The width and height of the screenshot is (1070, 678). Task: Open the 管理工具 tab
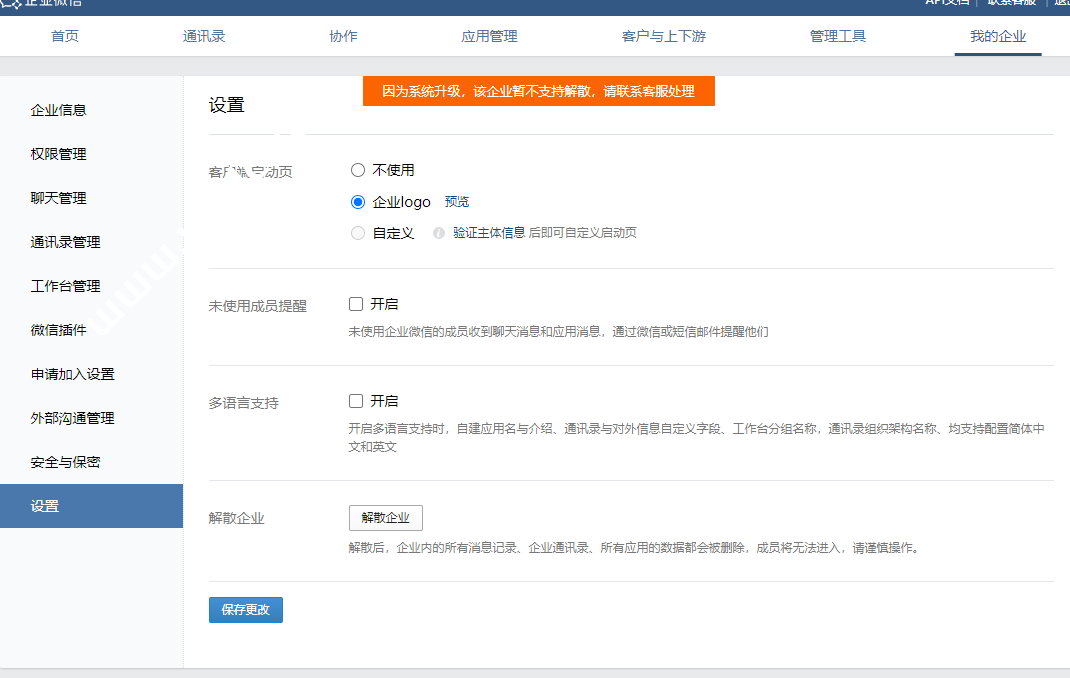tap(838, 37)
